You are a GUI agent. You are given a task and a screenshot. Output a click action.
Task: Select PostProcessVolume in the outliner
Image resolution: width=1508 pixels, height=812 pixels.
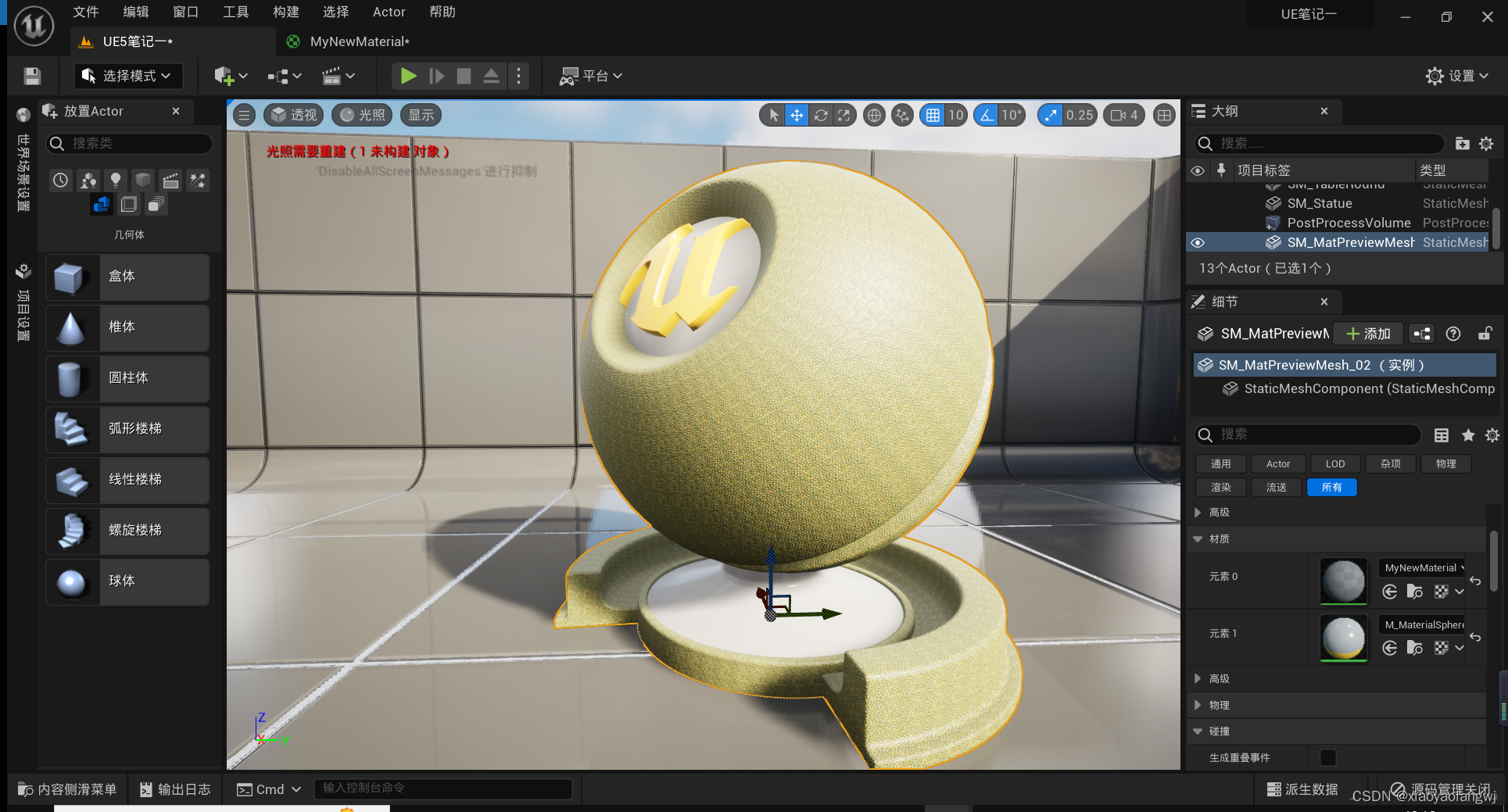tap(1349, 223)
